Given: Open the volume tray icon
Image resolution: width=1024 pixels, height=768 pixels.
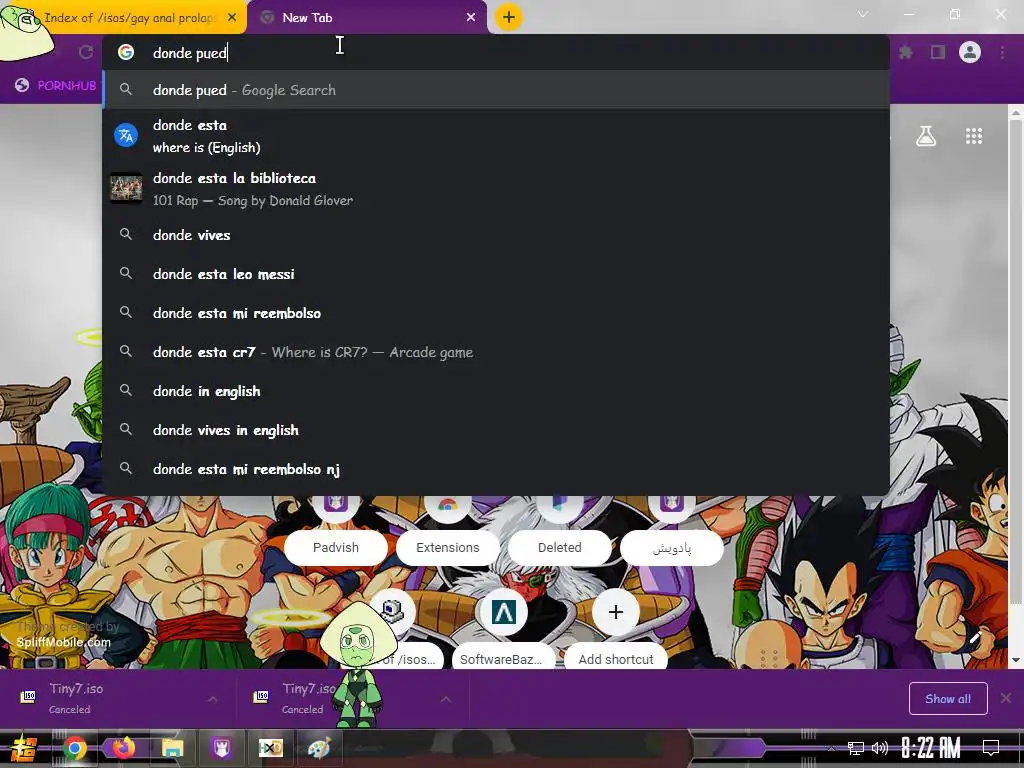Looking at the screenshot, I should [x=880, y=748].
